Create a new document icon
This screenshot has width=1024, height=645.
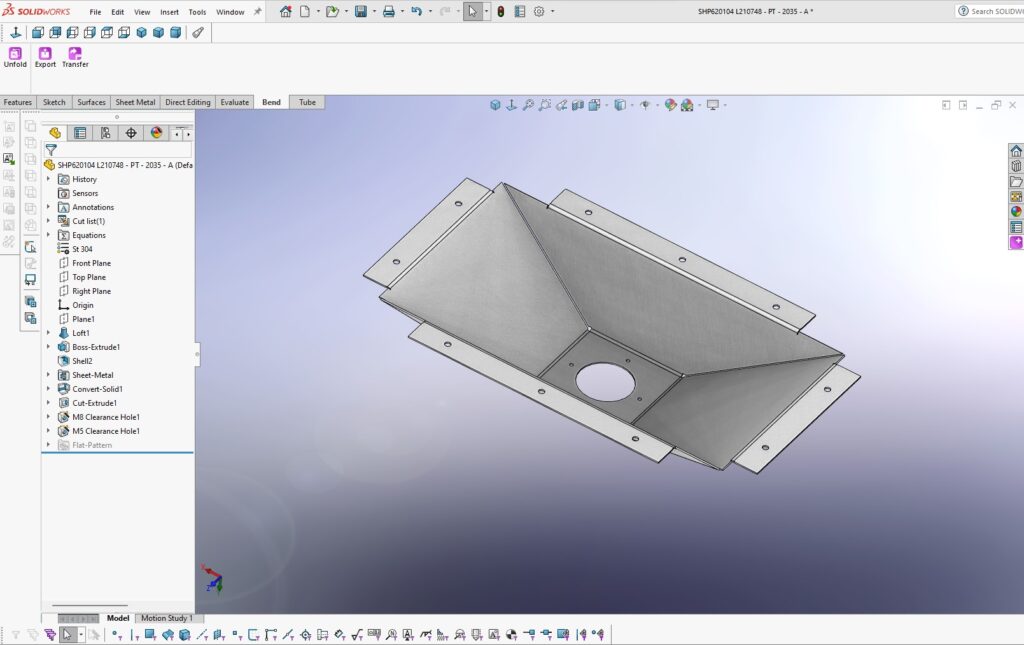point(305,12)
